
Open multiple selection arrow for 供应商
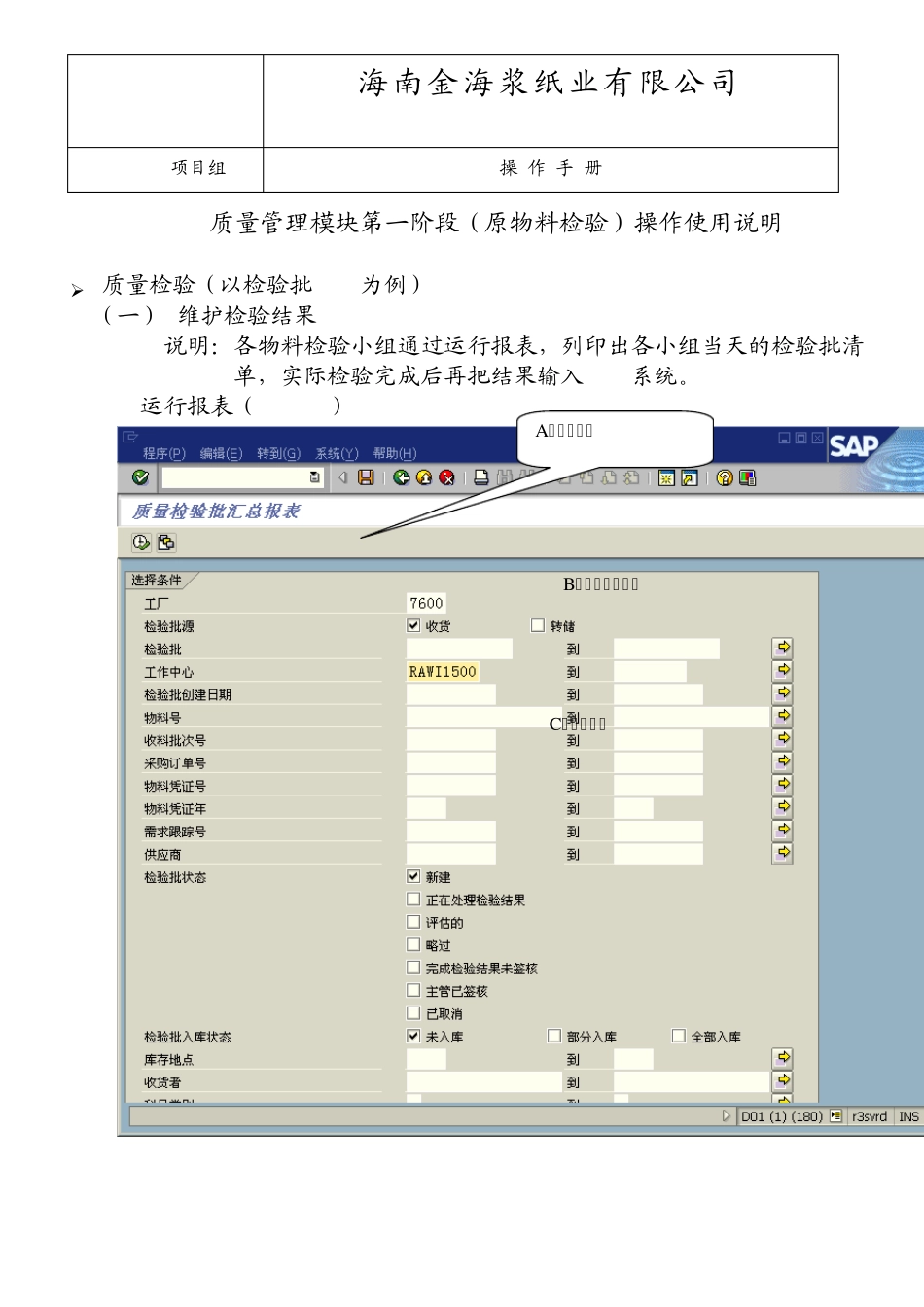(x=783, y=854)
